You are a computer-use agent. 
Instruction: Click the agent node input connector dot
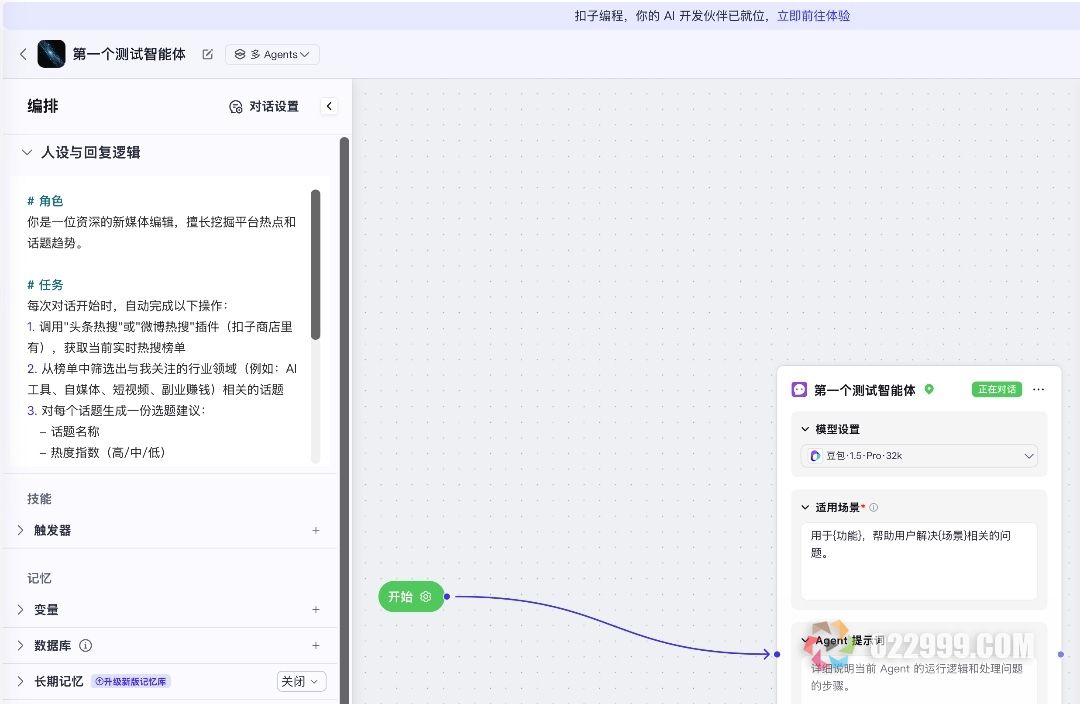pos(777,654)
